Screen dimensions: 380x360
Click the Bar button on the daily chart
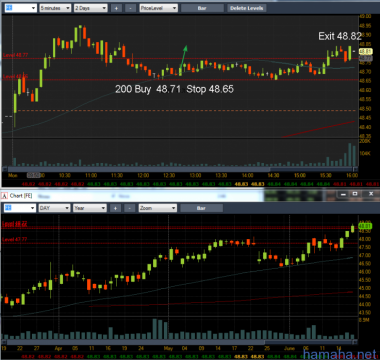click(201, 208)
